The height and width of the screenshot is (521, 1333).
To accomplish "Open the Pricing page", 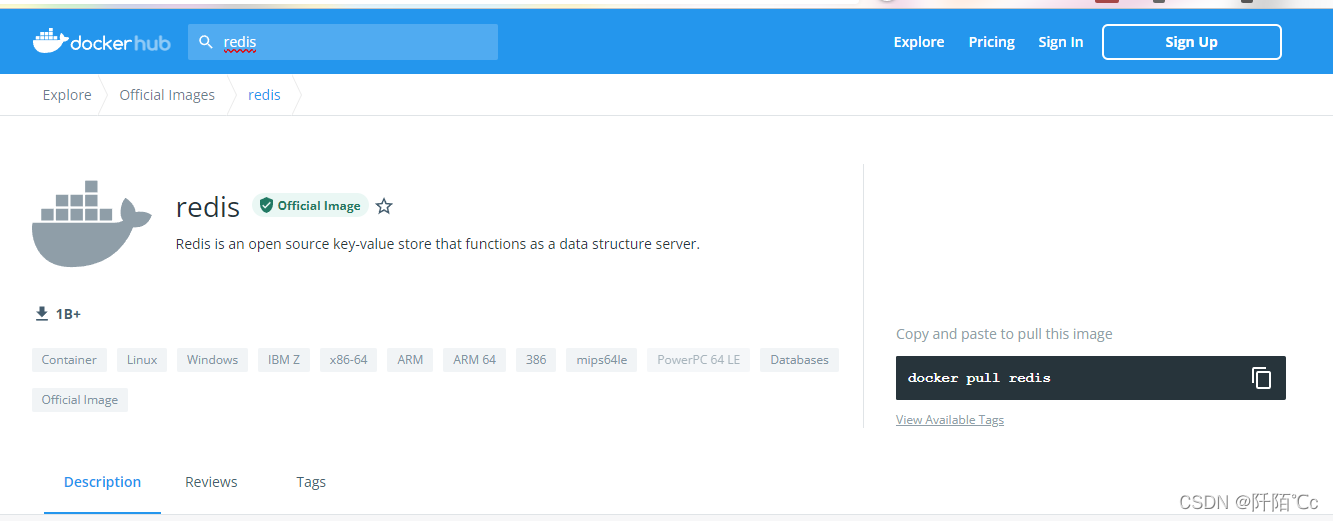I will coord(991,42).
